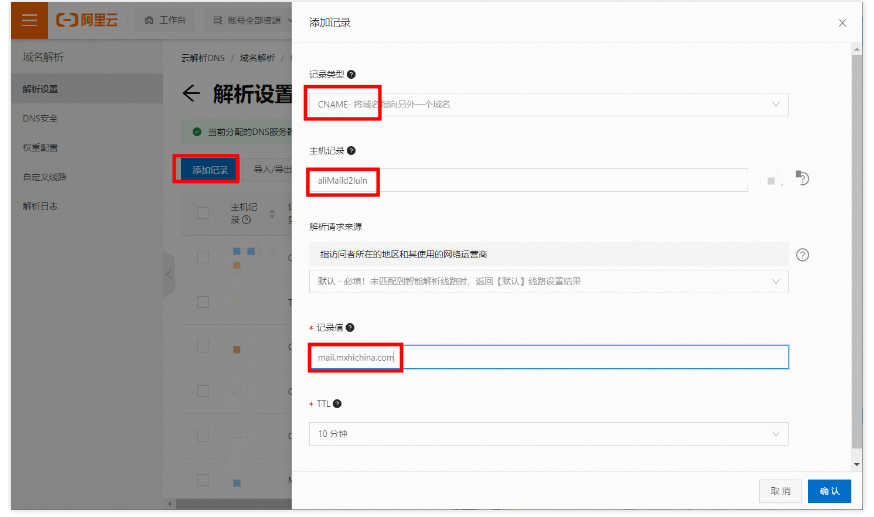874x517 pixels.
Task: Close the 添加记录 panel with X
Action: (x=842, y=23)
